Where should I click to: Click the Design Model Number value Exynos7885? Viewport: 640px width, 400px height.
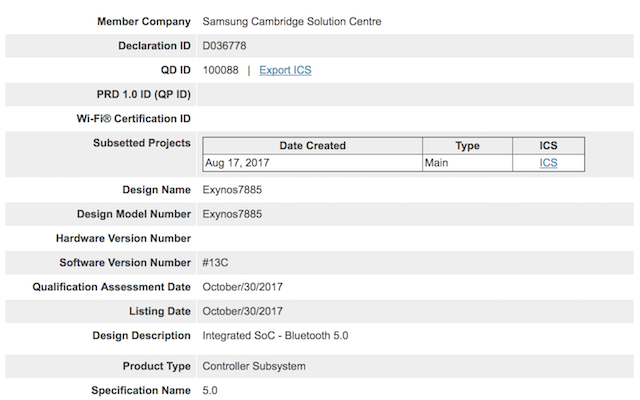click(232, 214)
